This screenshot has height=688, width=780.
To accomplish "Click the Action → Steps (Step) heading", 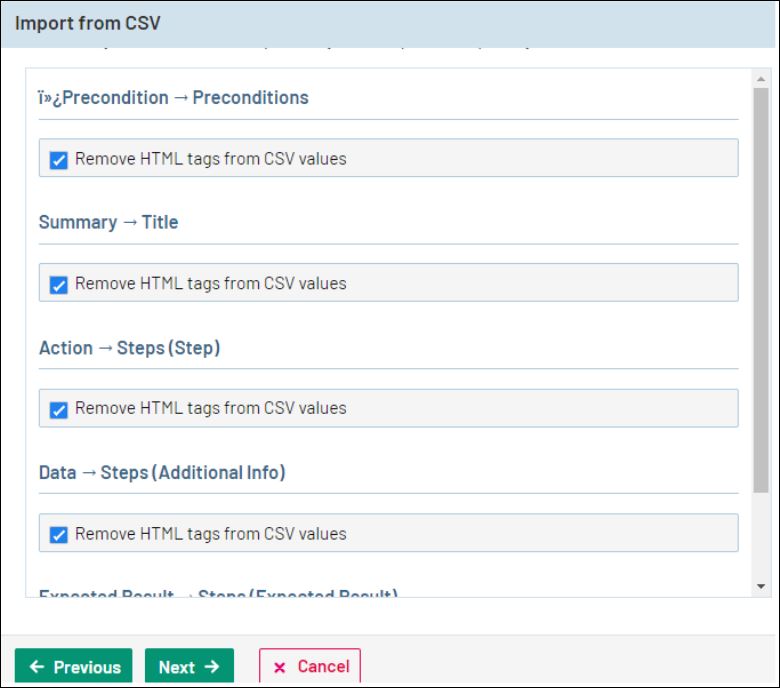I will coord(129,348).
